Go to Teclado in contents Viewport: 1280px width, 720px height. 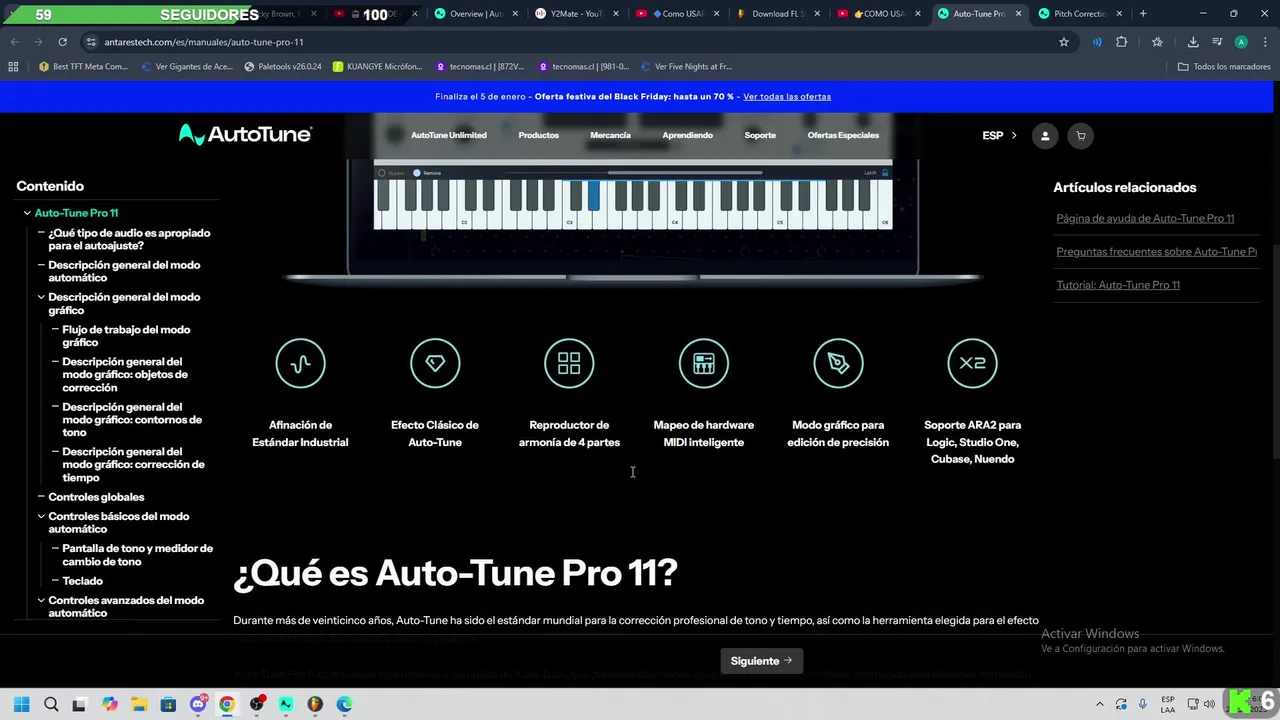click(x=82, y=581)
